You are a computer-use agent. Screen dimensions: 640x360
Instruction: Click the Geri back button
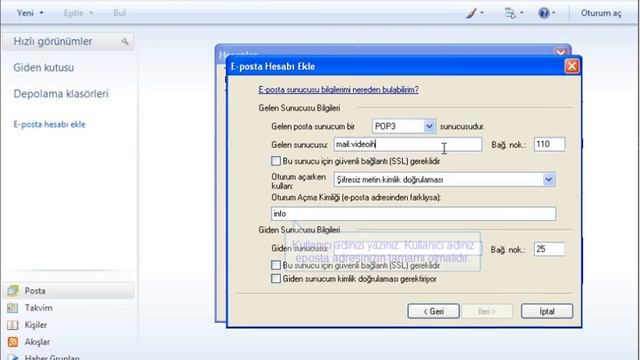click(x=433, y=311)
